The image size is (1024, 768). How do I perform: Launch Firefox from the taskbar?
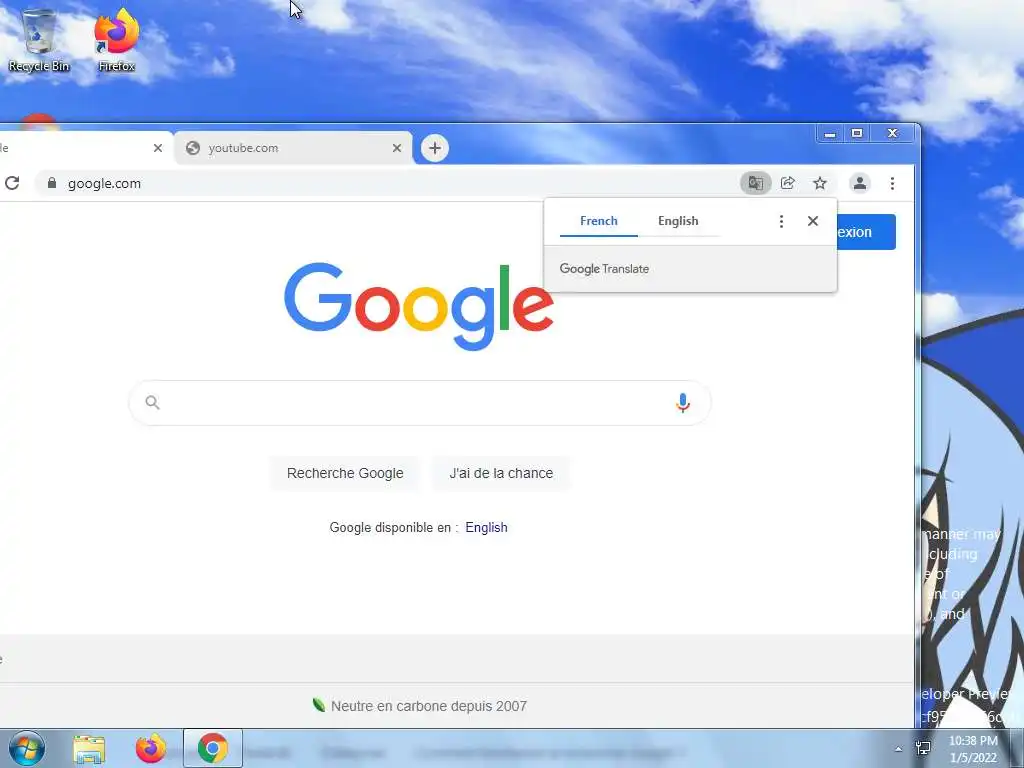pos(151,748)
